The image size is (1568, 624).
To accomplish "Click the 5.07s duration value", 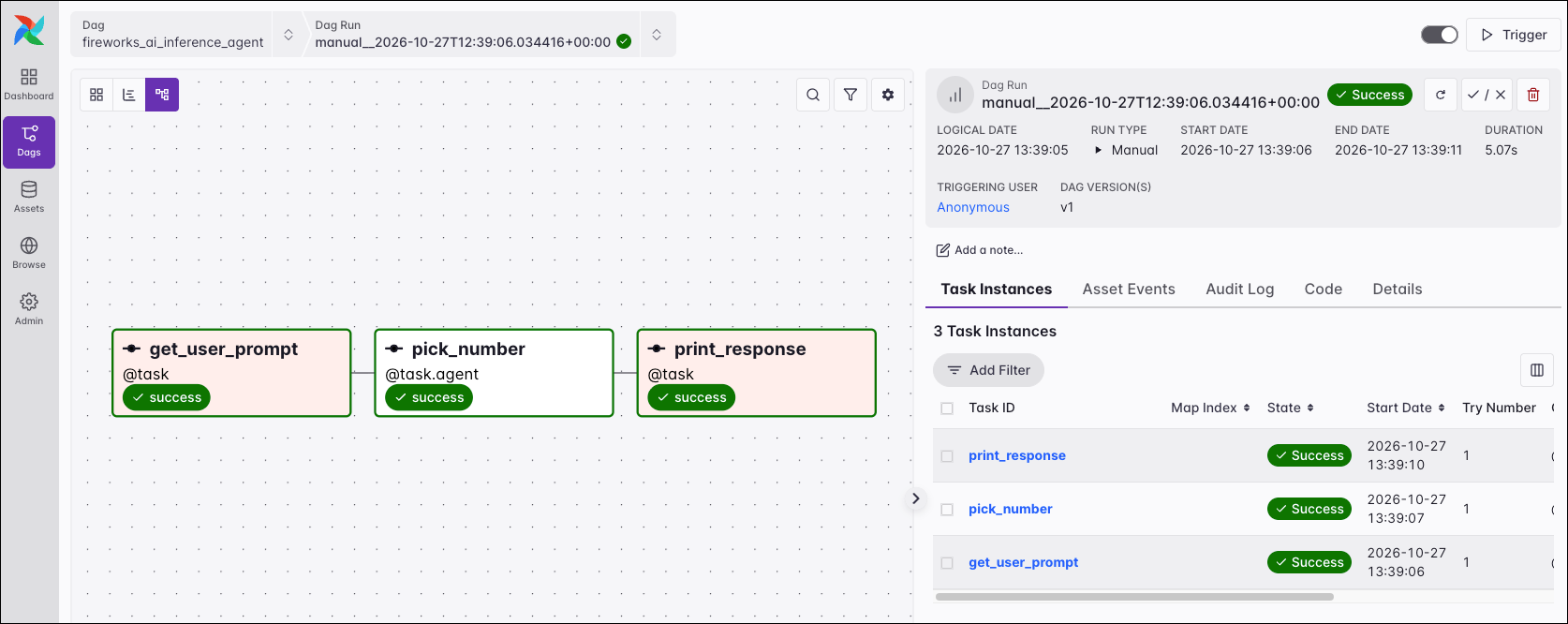I will [x=1501, y=150].
